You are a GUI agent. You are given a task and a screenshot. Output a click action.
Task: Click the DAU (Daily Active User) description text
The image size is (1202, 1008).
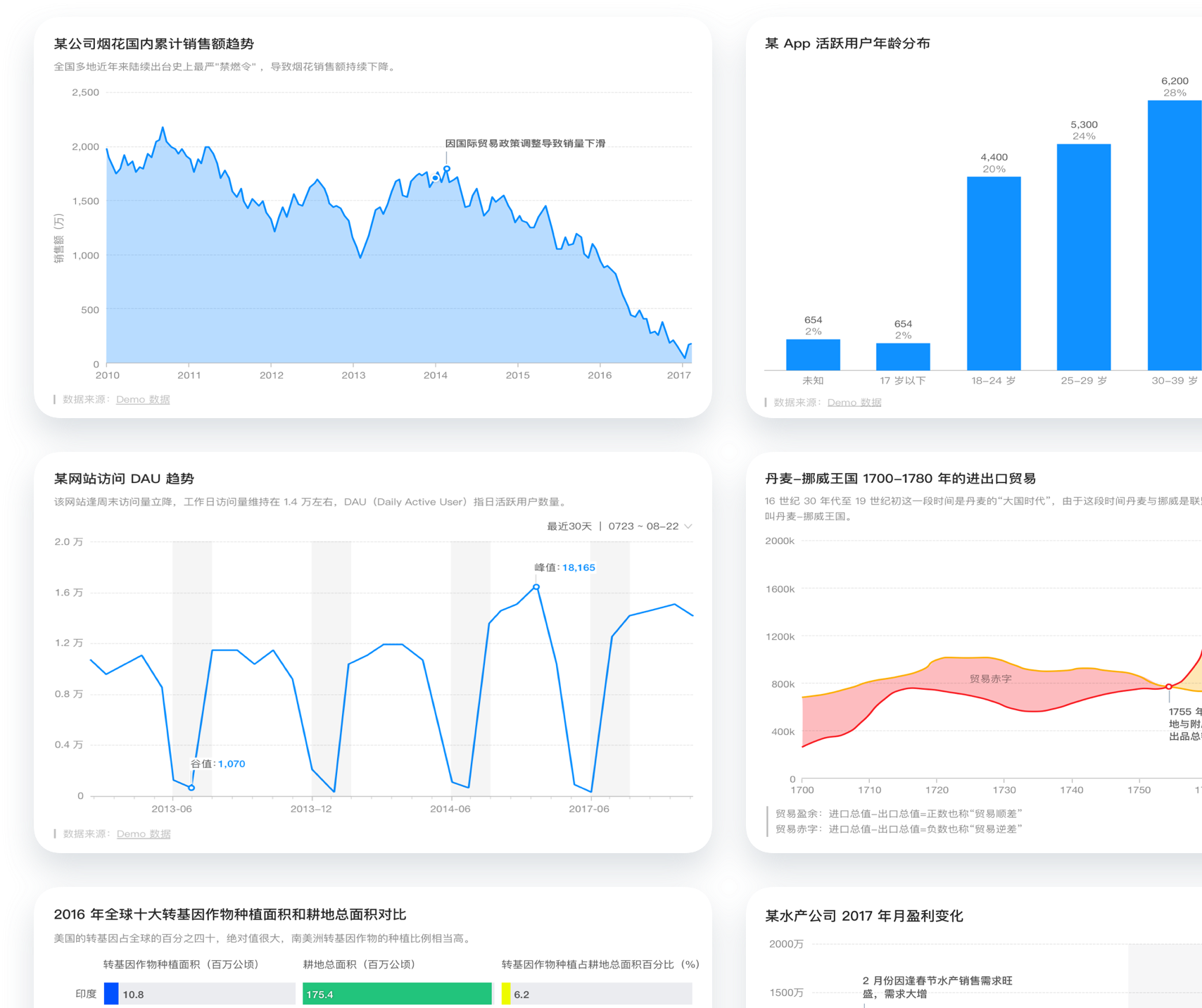click(x=312, y=502)
